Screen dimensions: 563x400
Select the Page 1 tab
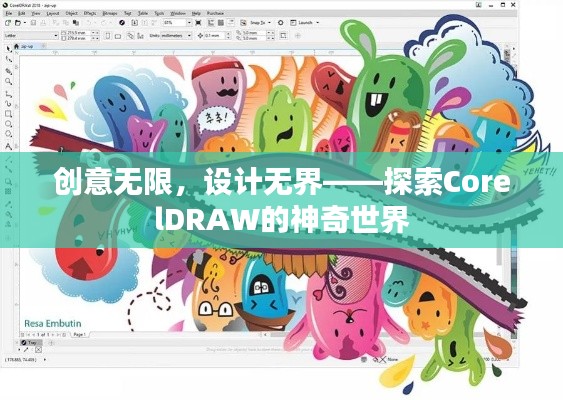(x=79, y=334)
